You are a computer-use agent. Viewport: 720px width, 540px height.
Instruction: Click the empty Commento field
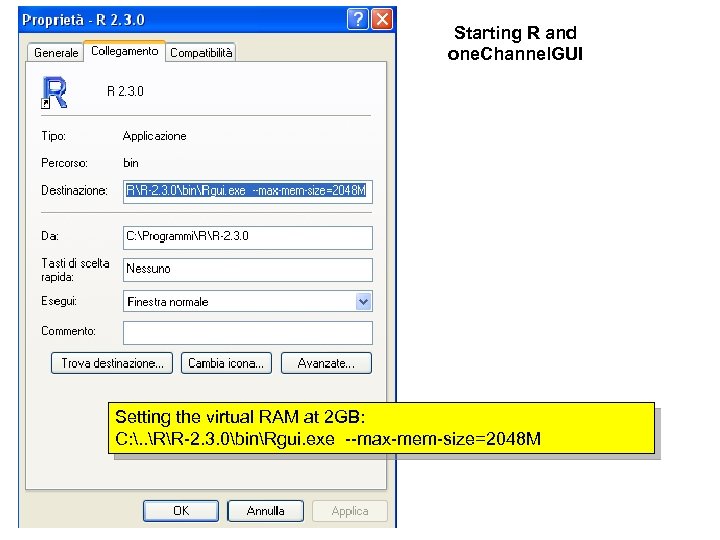[x=248, y=333]
